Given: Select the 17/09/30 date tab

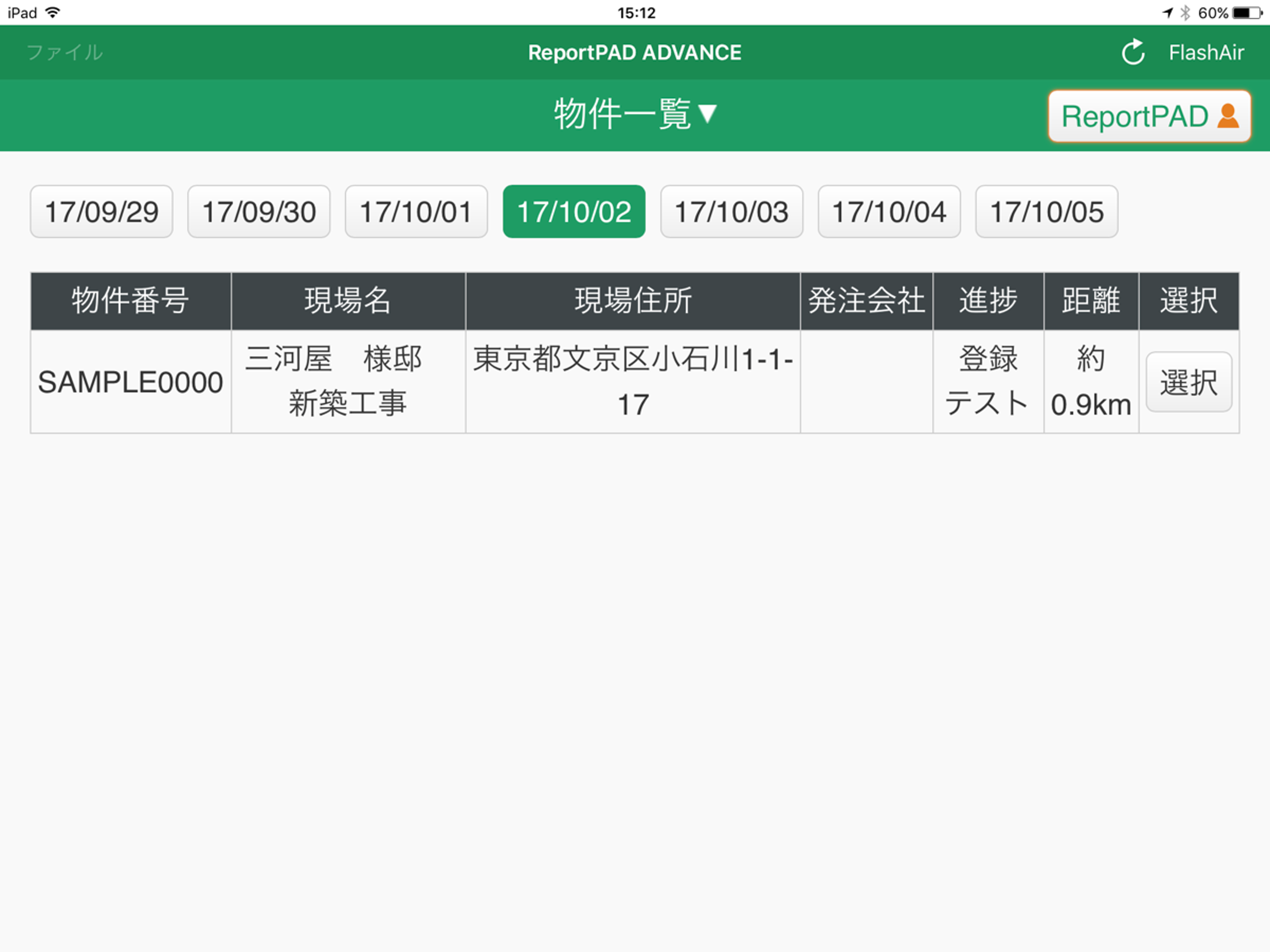Looking at the screenshot, I should pyautogui.click(x=259, y=212).
